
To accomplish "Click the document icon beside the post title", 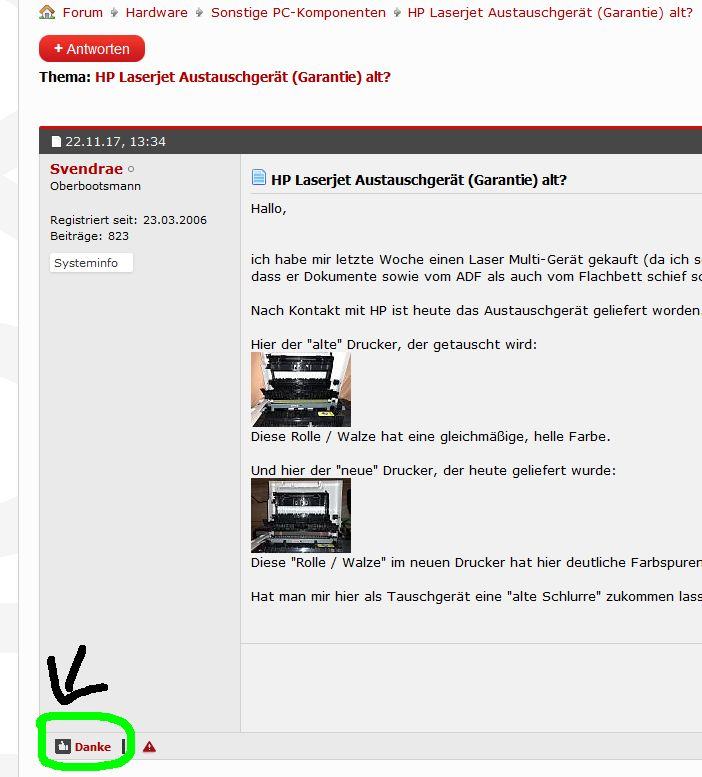I will point(259,177).
